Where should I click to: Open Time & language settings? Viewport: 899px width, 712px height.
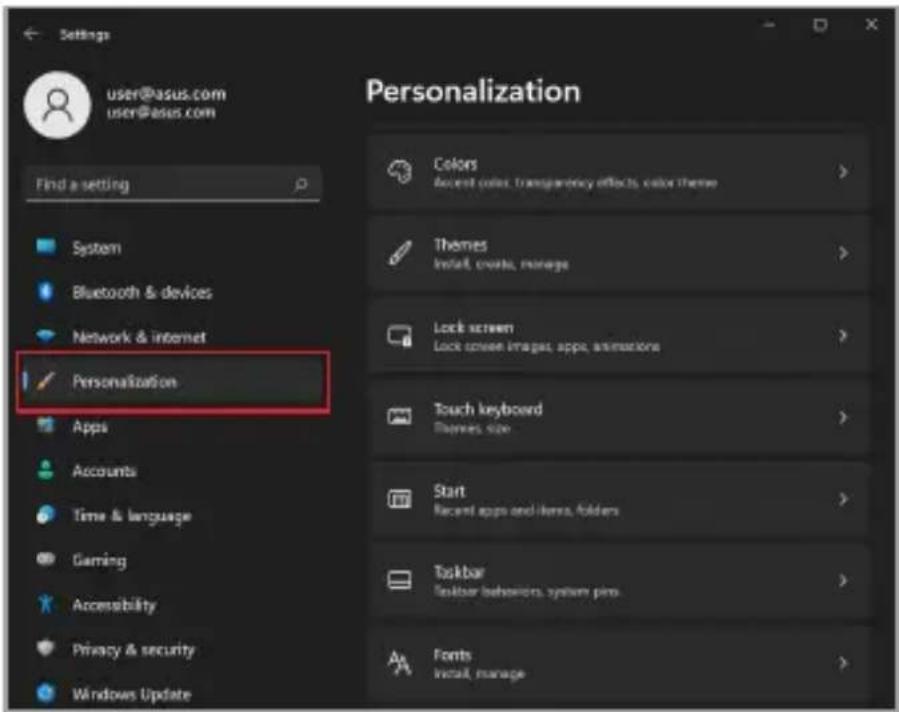tap(132, 516)
